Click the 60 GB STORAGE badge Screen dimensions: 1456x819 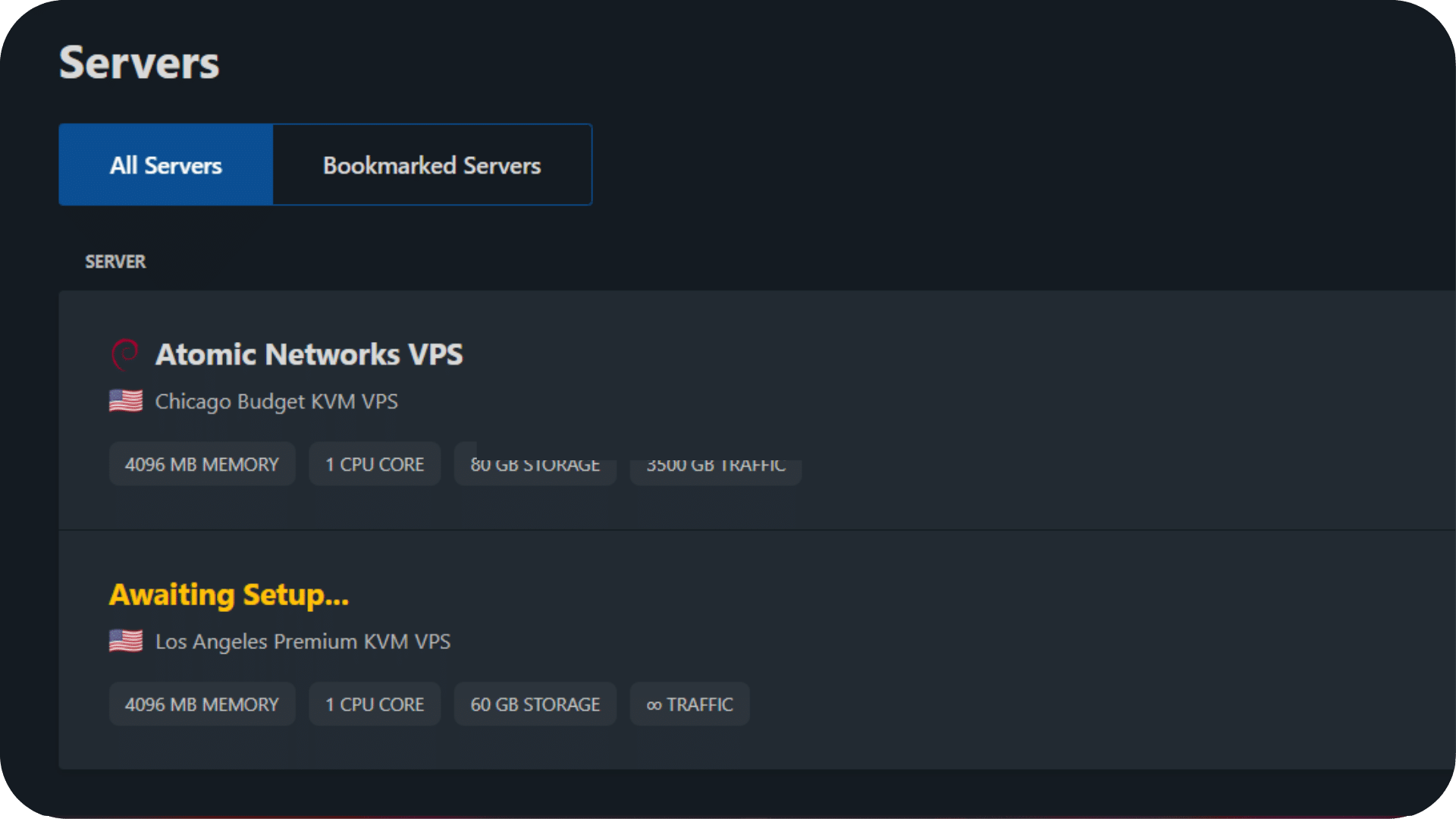(x=535, y=704)
